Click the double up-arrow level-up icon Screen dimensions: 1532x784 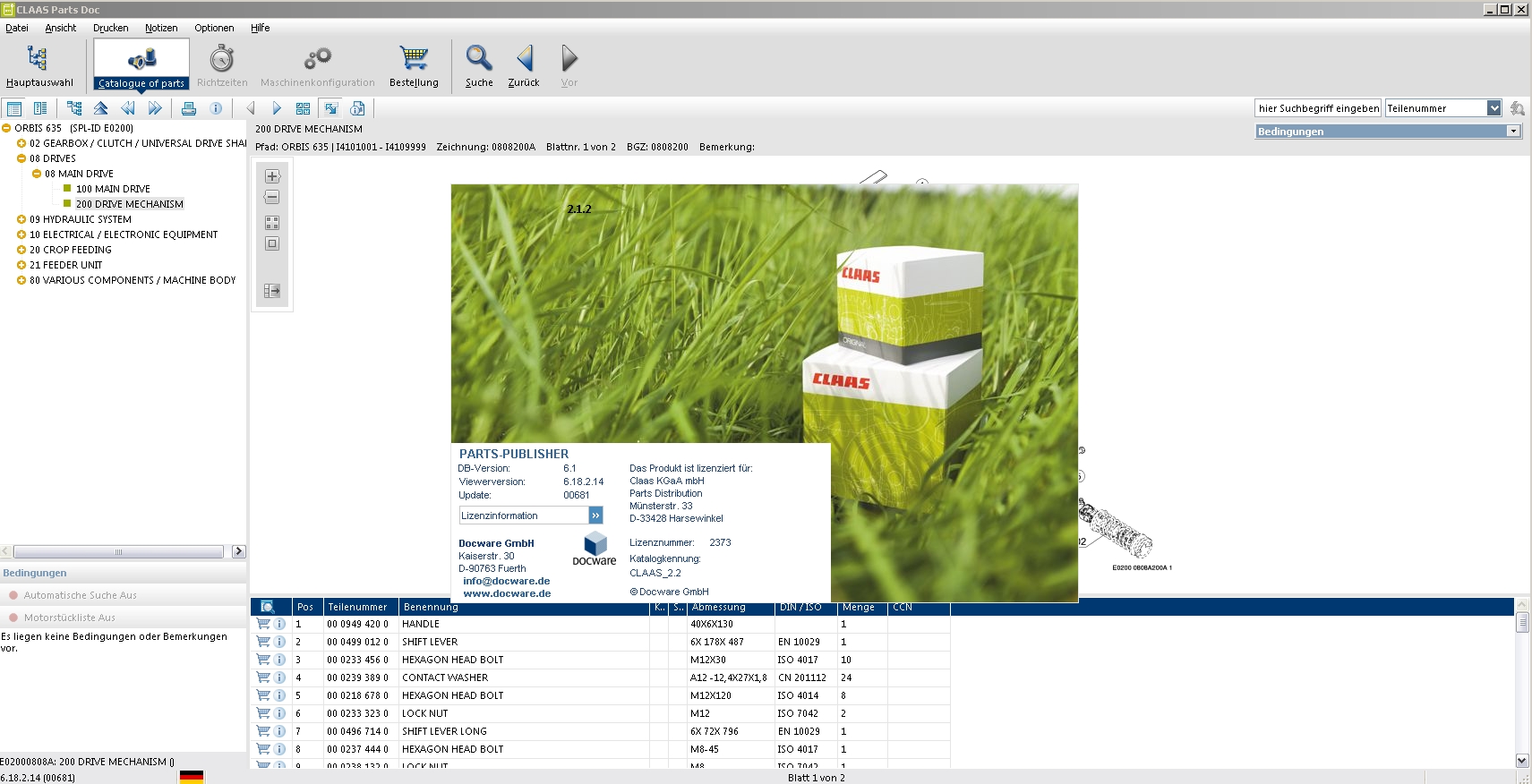(x=101, y=108)
